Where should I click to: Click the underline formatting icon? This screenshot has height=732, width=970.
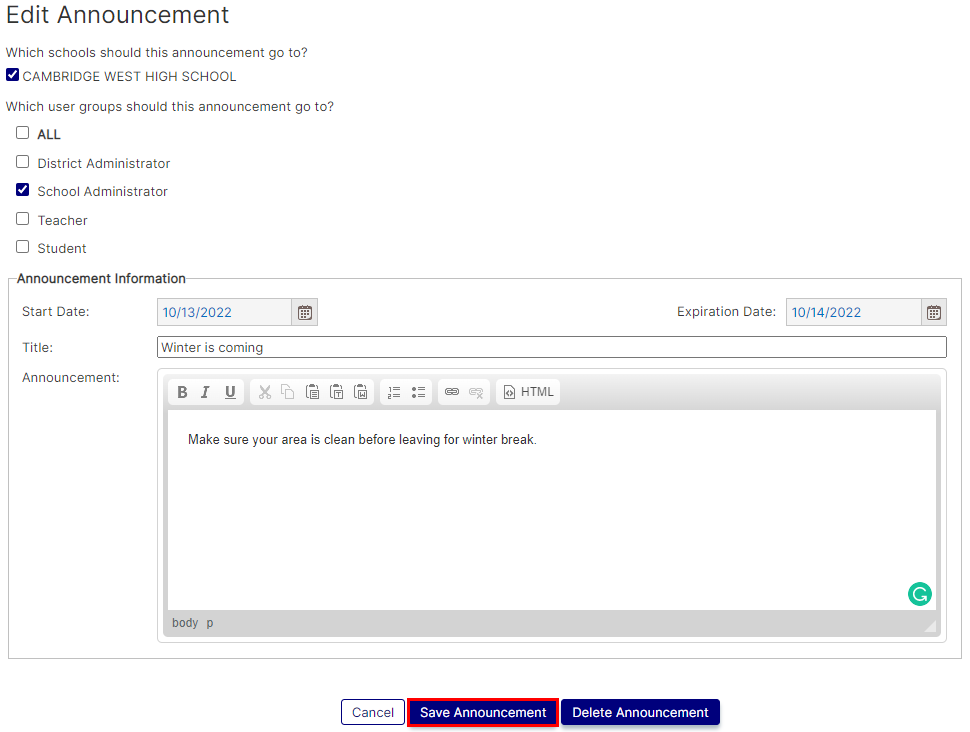230,392
